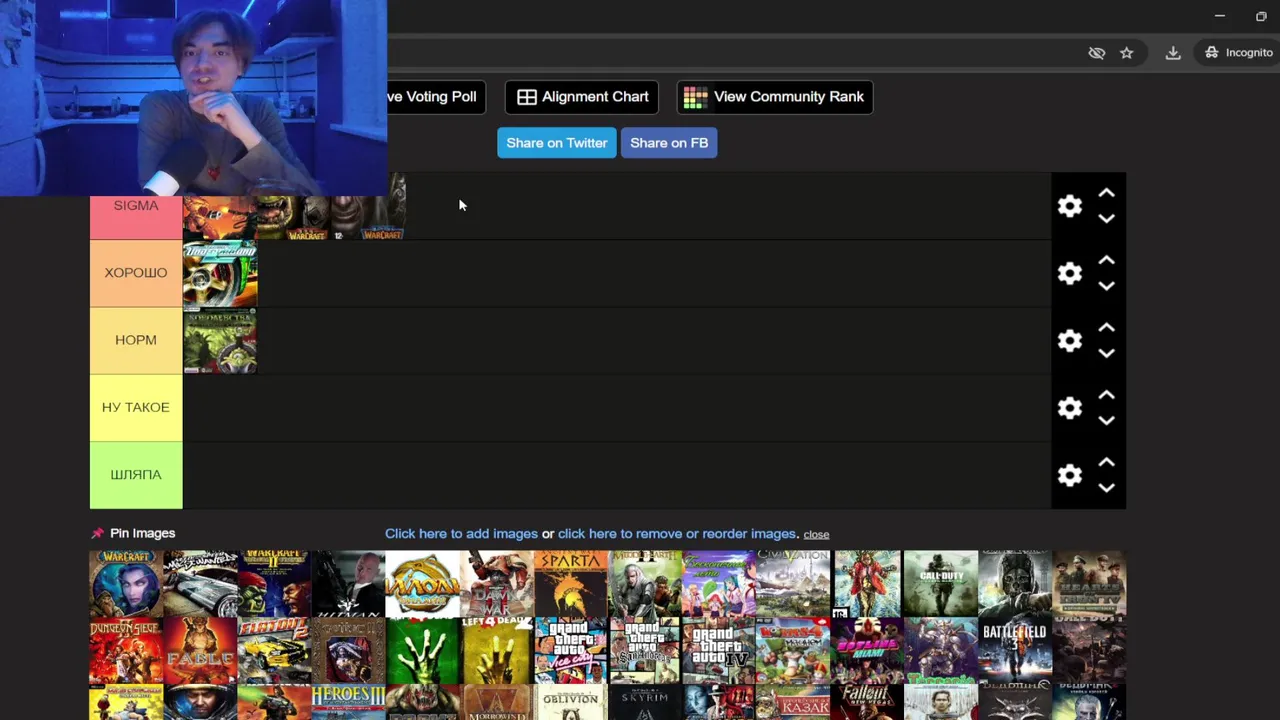
Task: Select Skyrim cover
Action: click(644, 702)
